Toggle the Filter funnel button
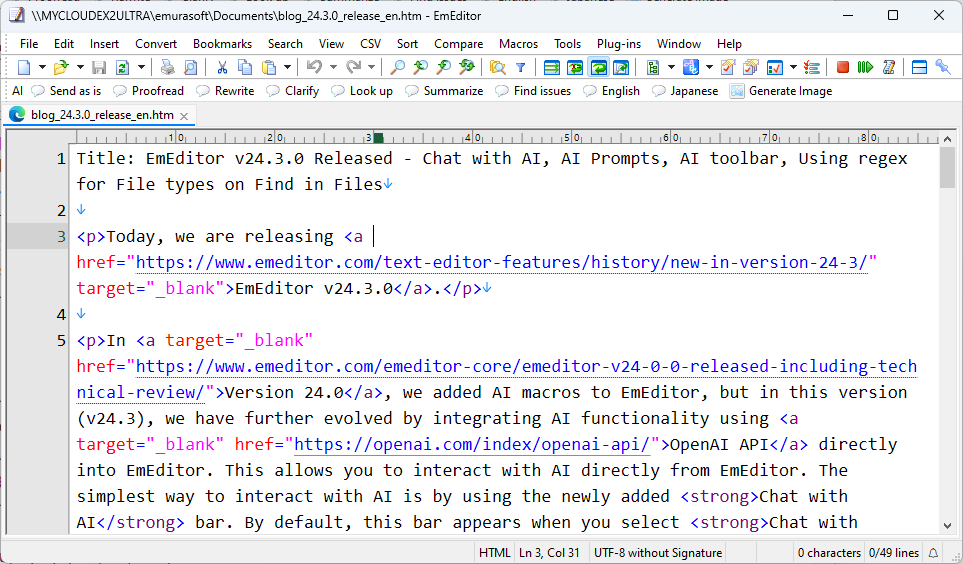 coord(521,67)
